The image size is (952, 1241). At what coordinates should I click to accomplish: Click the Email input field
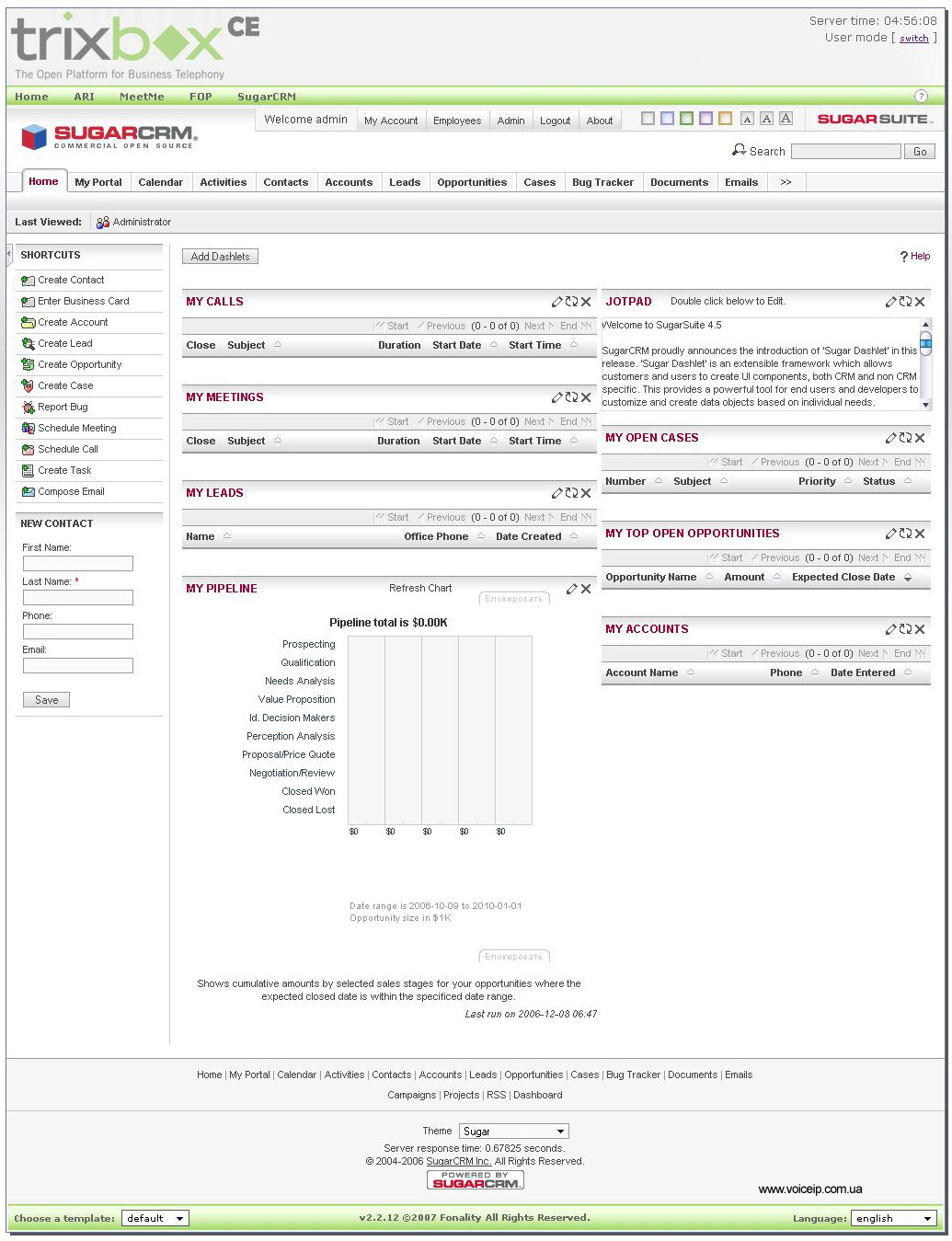coord(78,666)
